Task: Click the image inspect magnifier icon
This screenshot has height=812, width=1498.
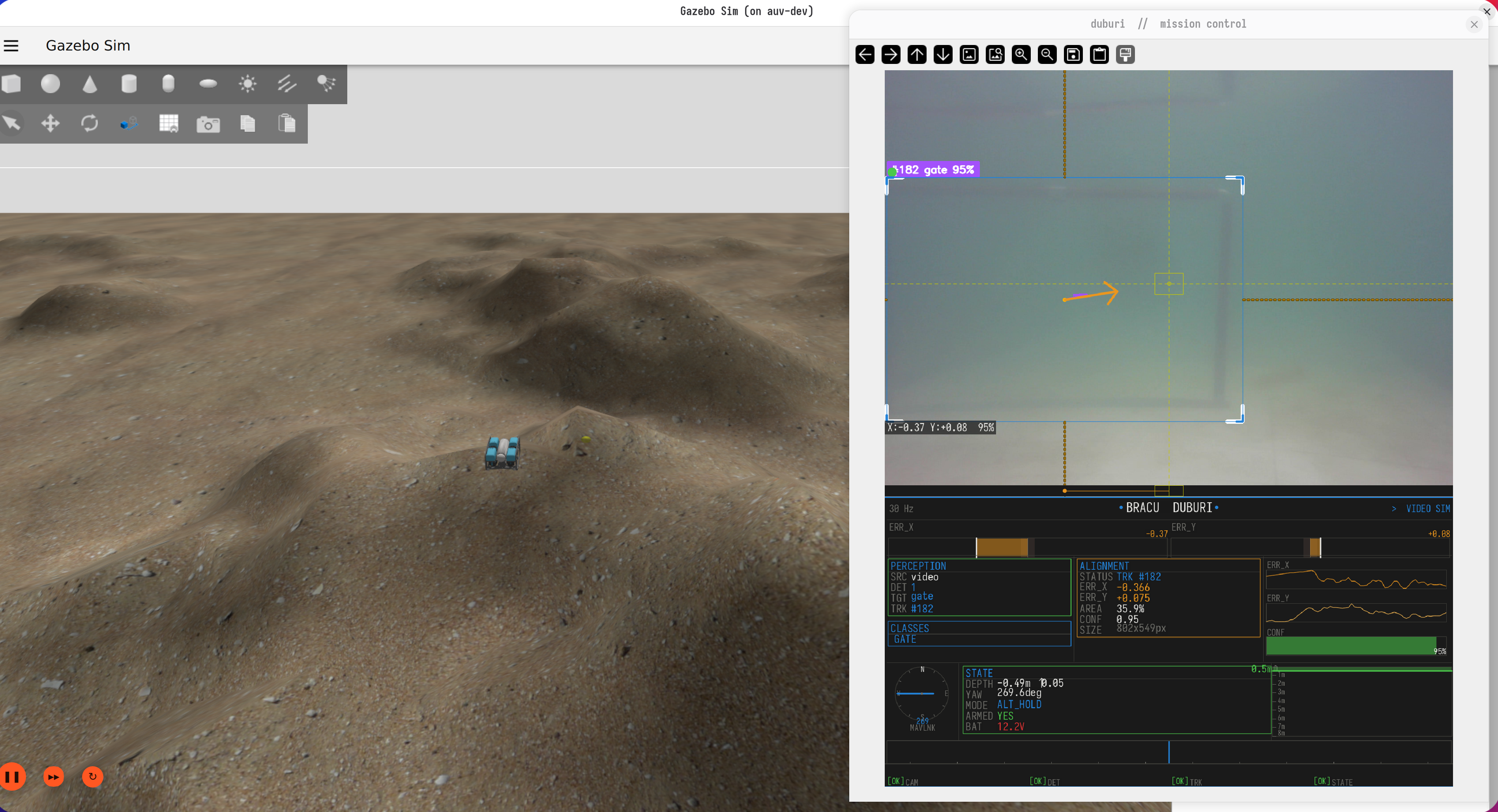Action: (995, 54)
